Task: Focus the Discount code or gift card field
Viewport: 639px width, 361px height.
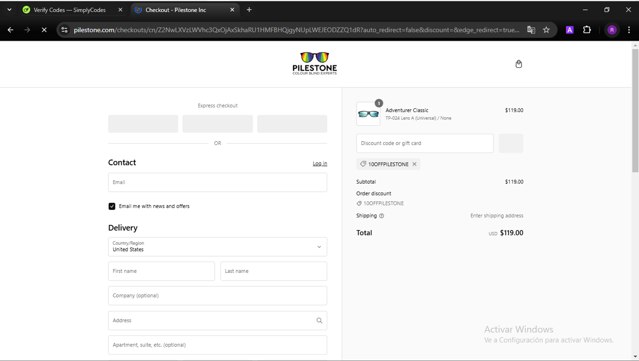Action: [x=425, y=143]
